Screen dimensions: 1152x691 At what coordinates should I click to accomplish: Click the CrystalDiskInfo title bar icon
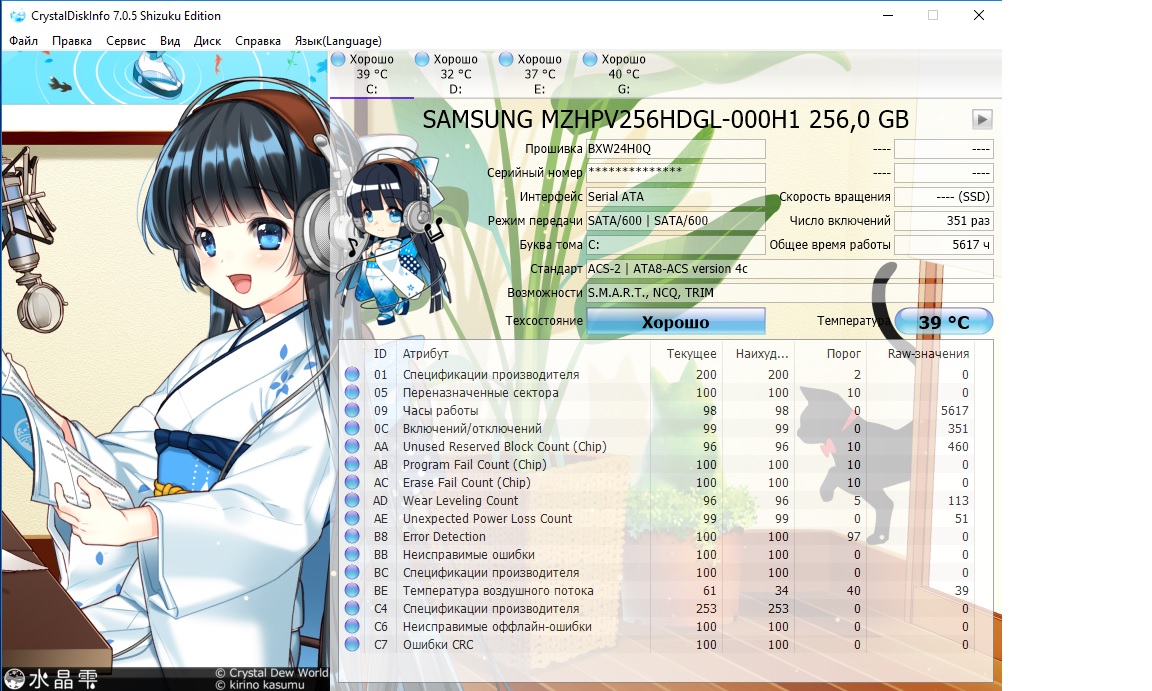(x=17, y=15)
